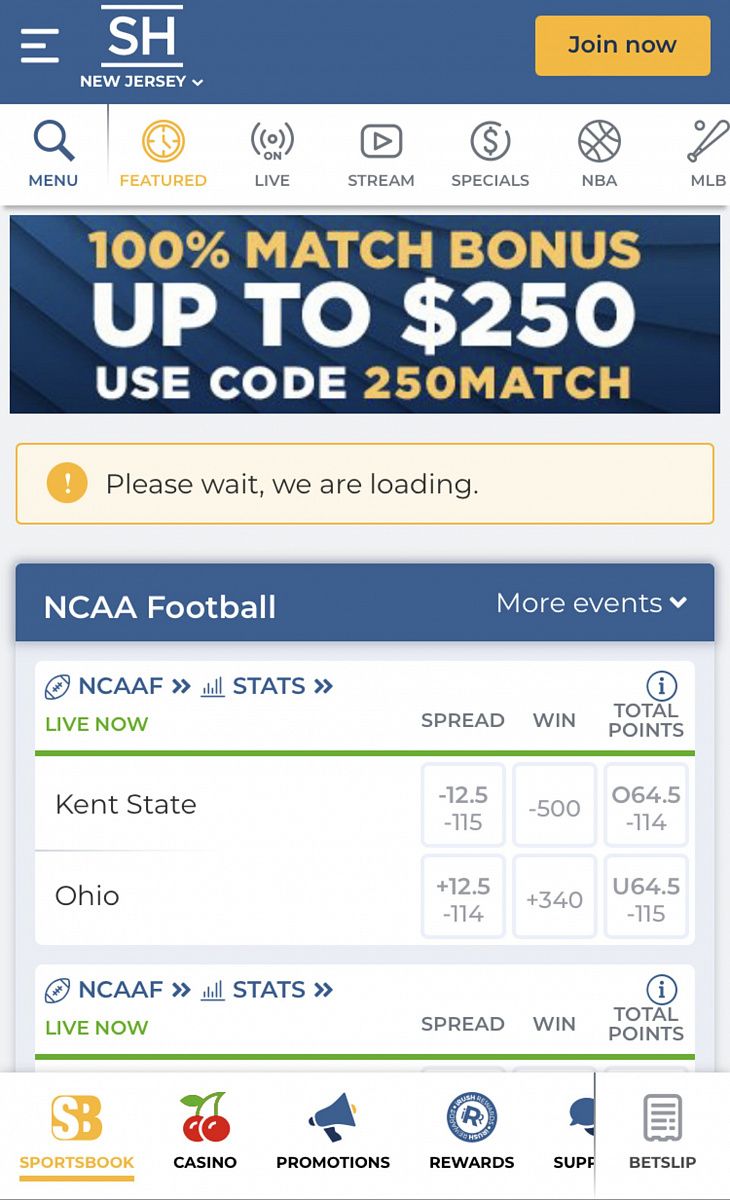Expand More events for NCAA Football
The width and height of the screenshot is (730, 1200).
click(x=591, y=603)
